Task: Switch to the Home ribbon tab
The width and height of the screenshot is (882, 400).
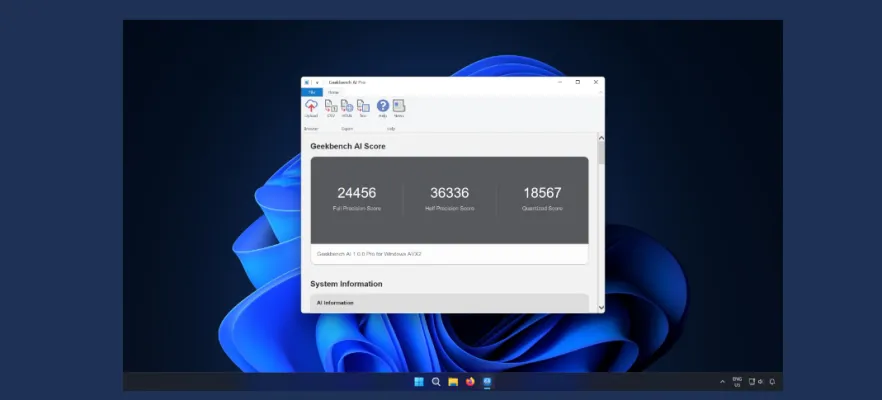Action: click(x=333, y=92)
